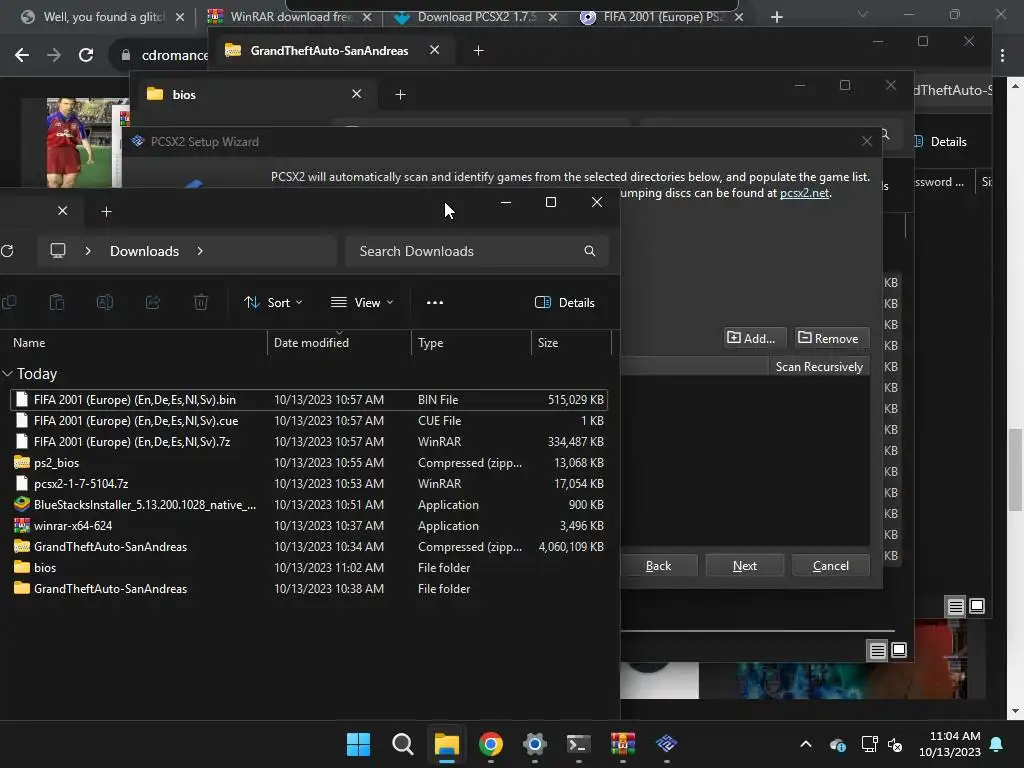Screen dimensions: 1024x768
Task: Select GrandTheftAuto-SanAndreas compressed zip file
Action: tap(309, 547)
